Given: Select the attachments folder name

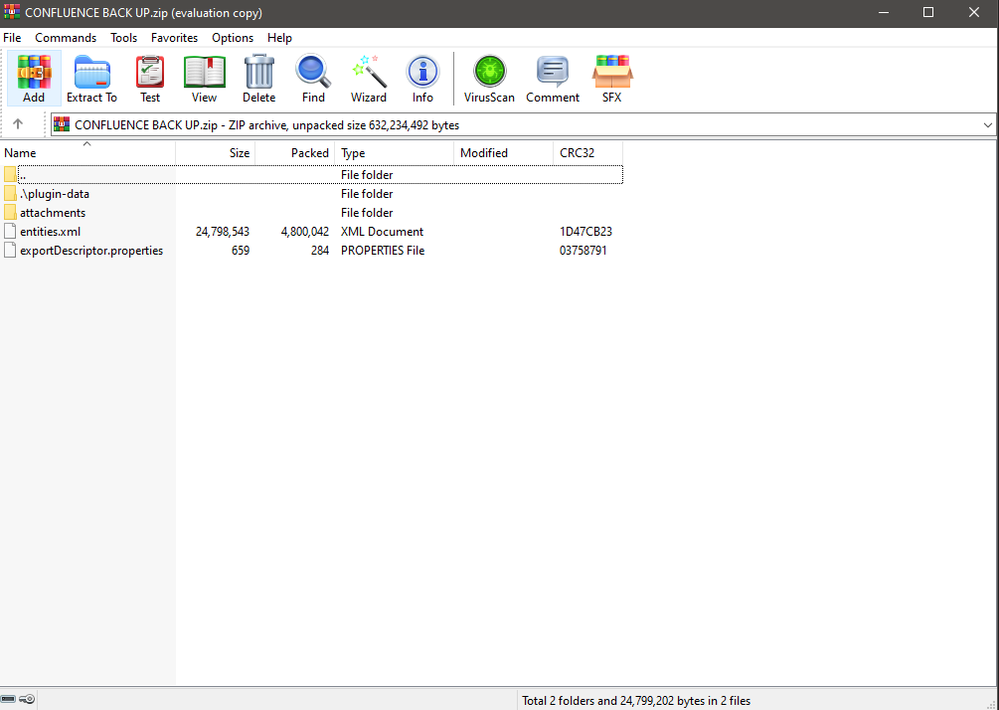Looking at the screenshot, I should pos(53,213).
